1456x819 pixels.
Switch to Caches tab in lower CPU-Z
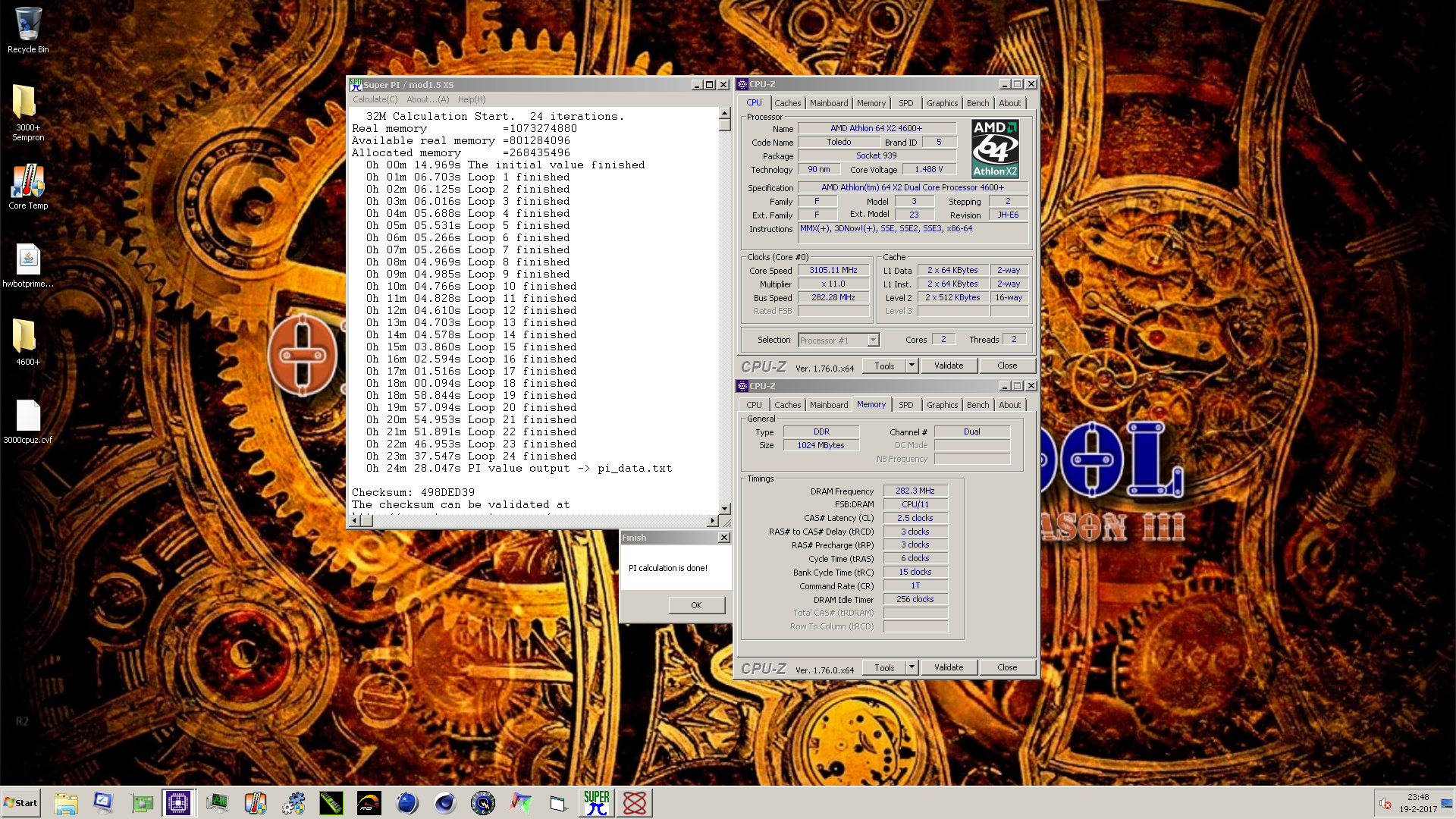[x=787, y=405]
